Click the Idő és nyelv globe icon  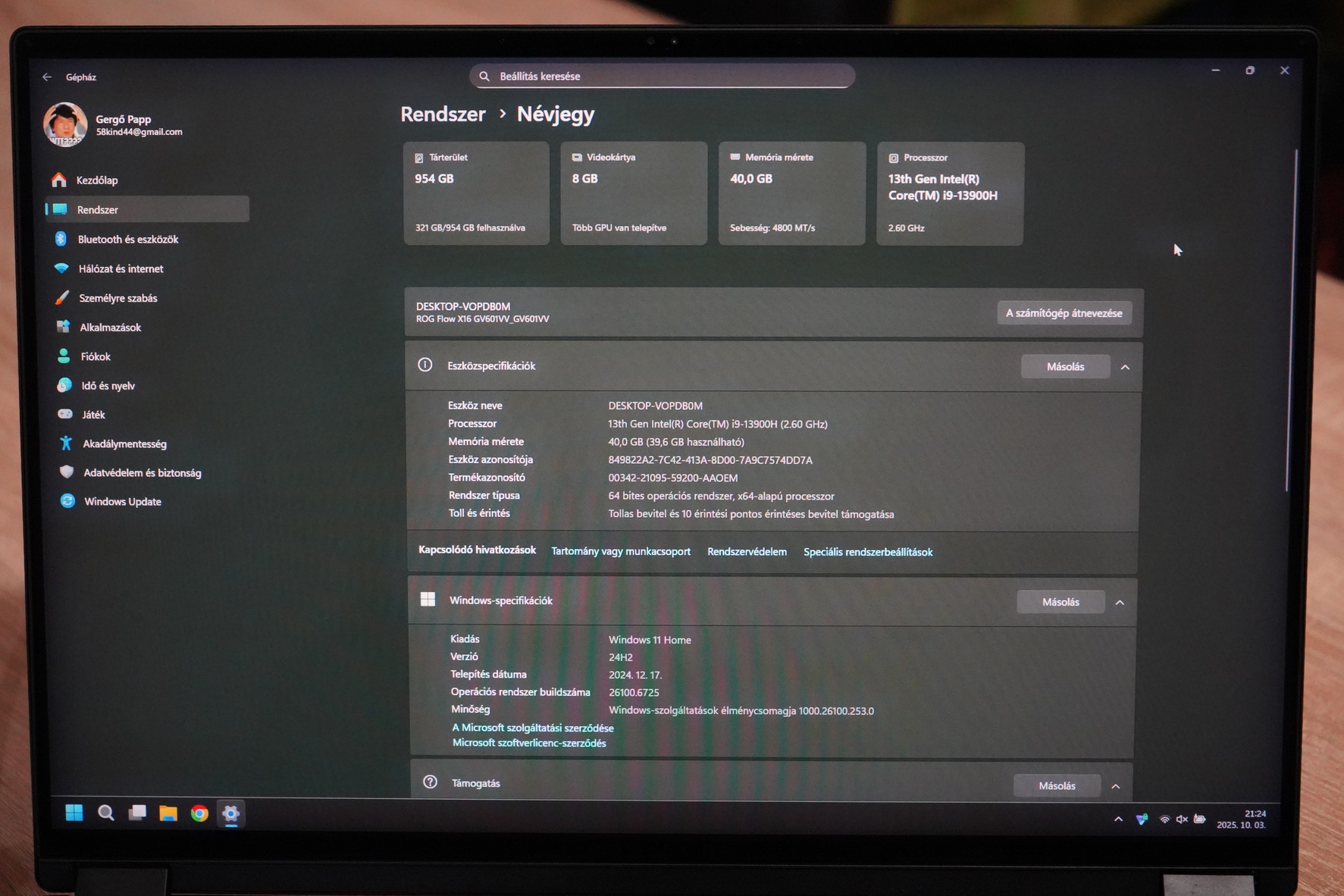(x=64, y=385)
